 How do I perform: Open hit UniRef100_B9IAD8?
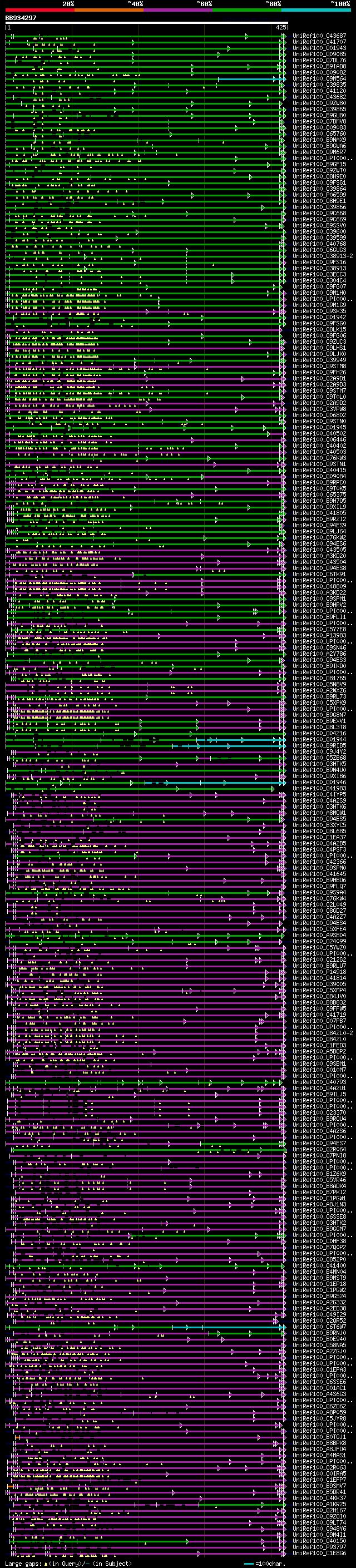[319, 66]
